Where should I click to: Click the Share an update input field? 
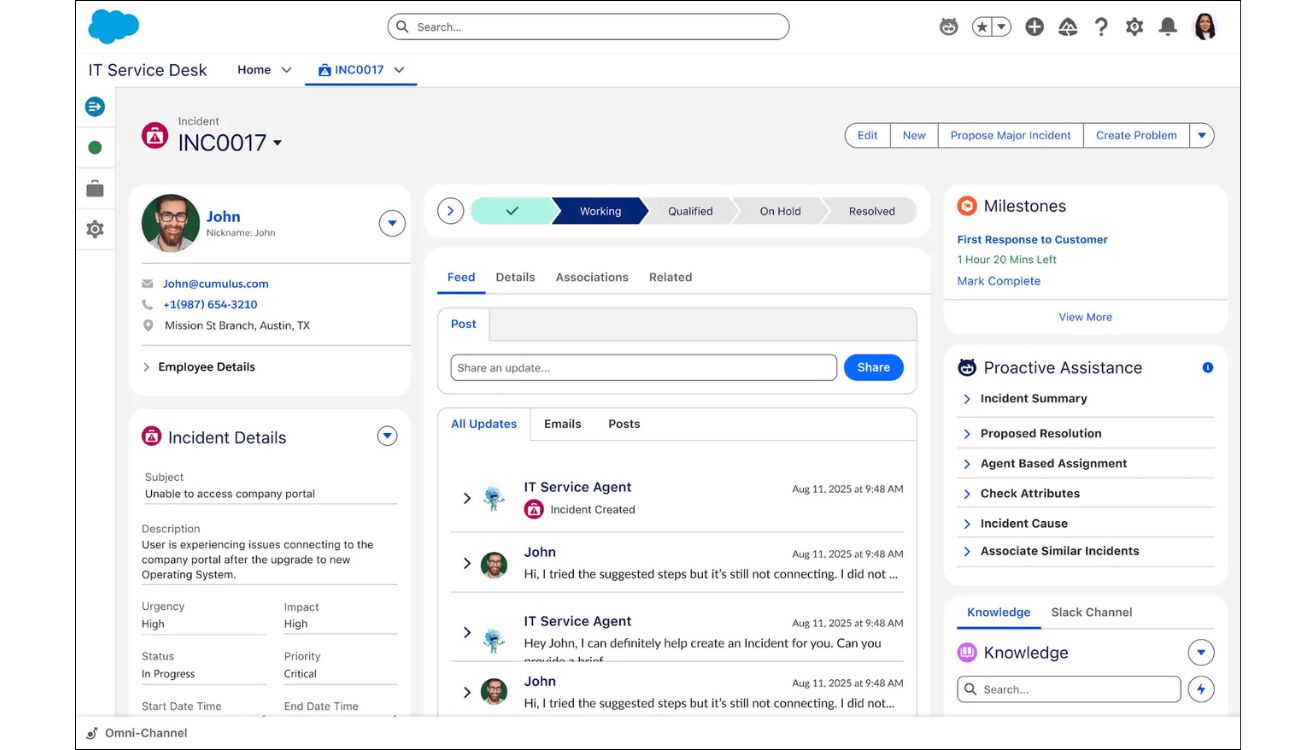pyautogui.click(x=643, y=368)
